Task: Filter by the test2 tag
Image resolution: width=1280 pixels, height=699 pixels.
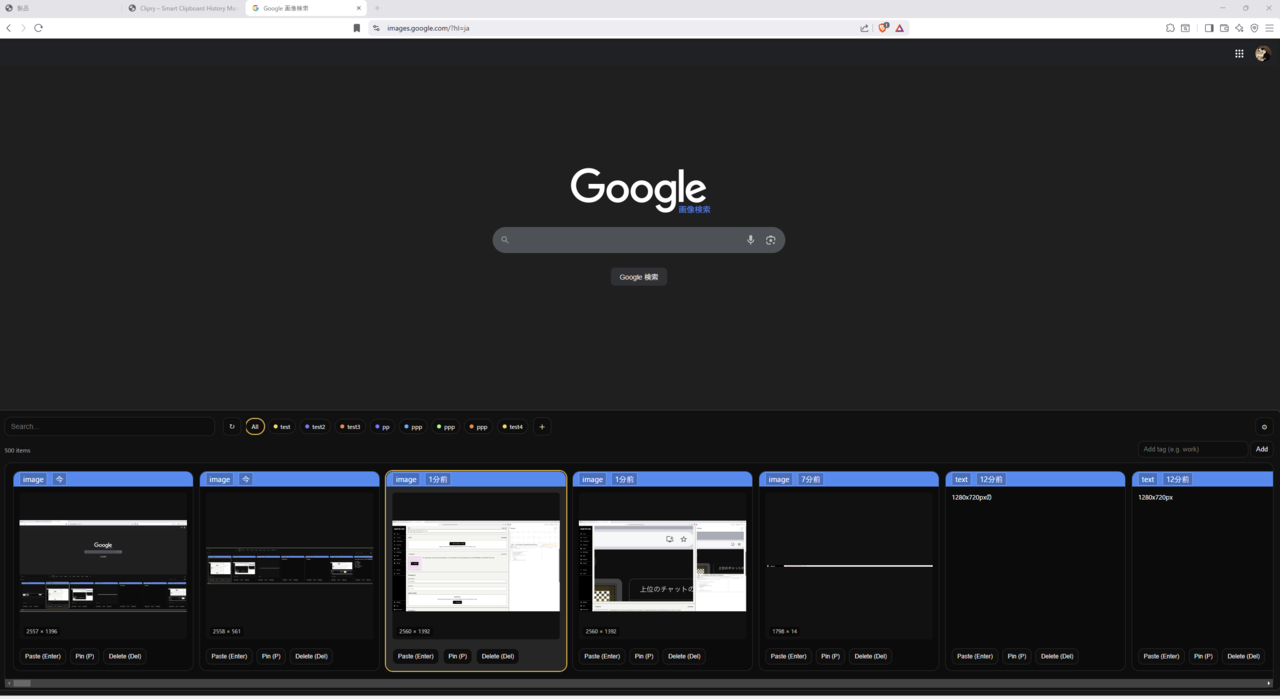Action: click(x=315, y=427)
